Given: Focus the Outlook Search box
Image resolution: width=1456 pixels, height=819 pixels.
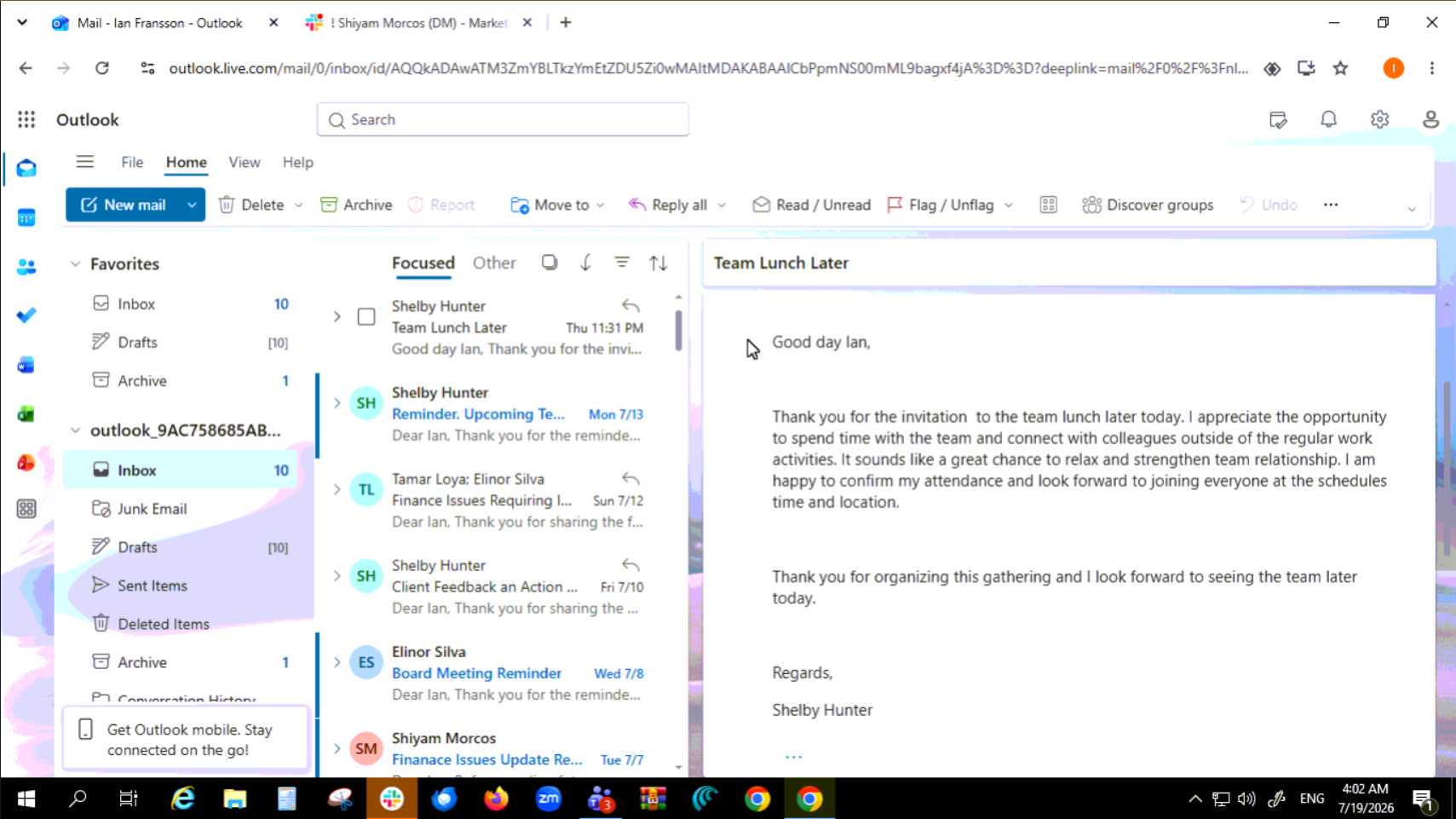Looking at the screenshot, I should click(x=503, y=119).
